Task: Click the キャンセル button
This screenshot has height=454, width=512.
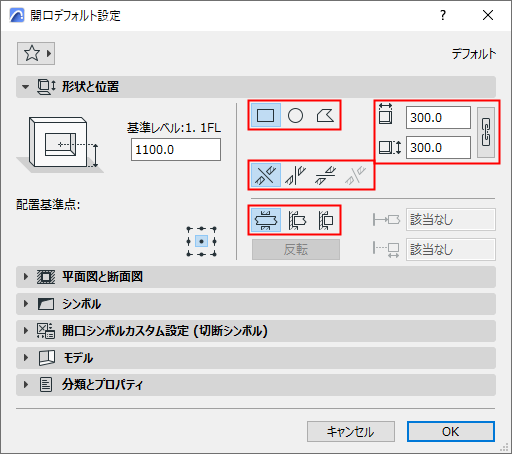Action: (x=351, y=432)
